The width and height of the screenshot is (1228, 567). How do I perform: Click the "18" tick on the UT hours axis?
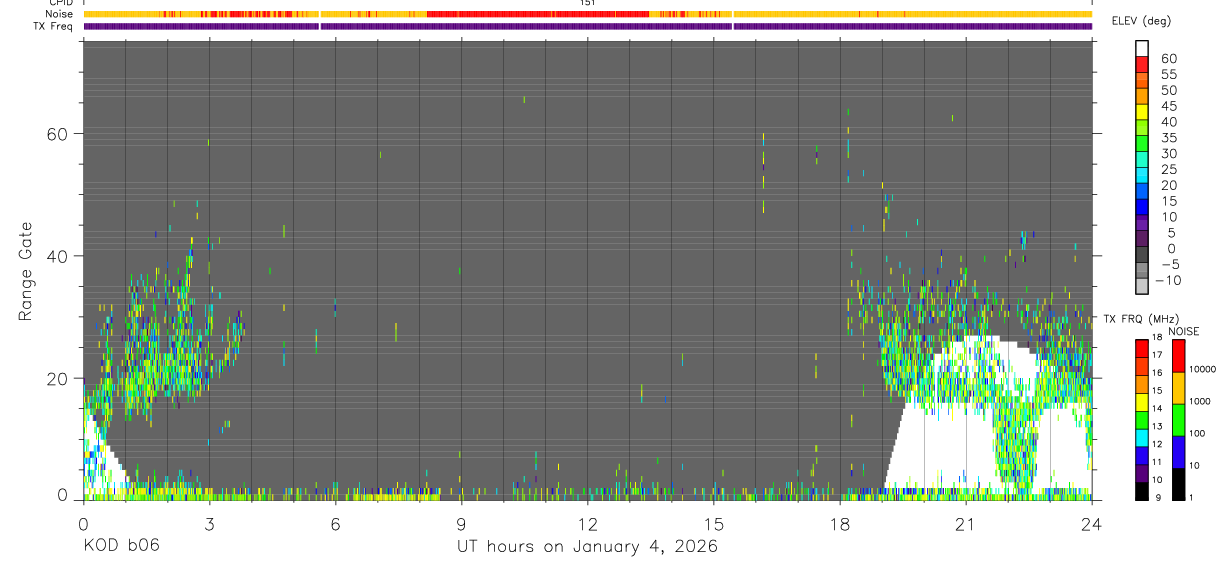(x=839, y=523)
